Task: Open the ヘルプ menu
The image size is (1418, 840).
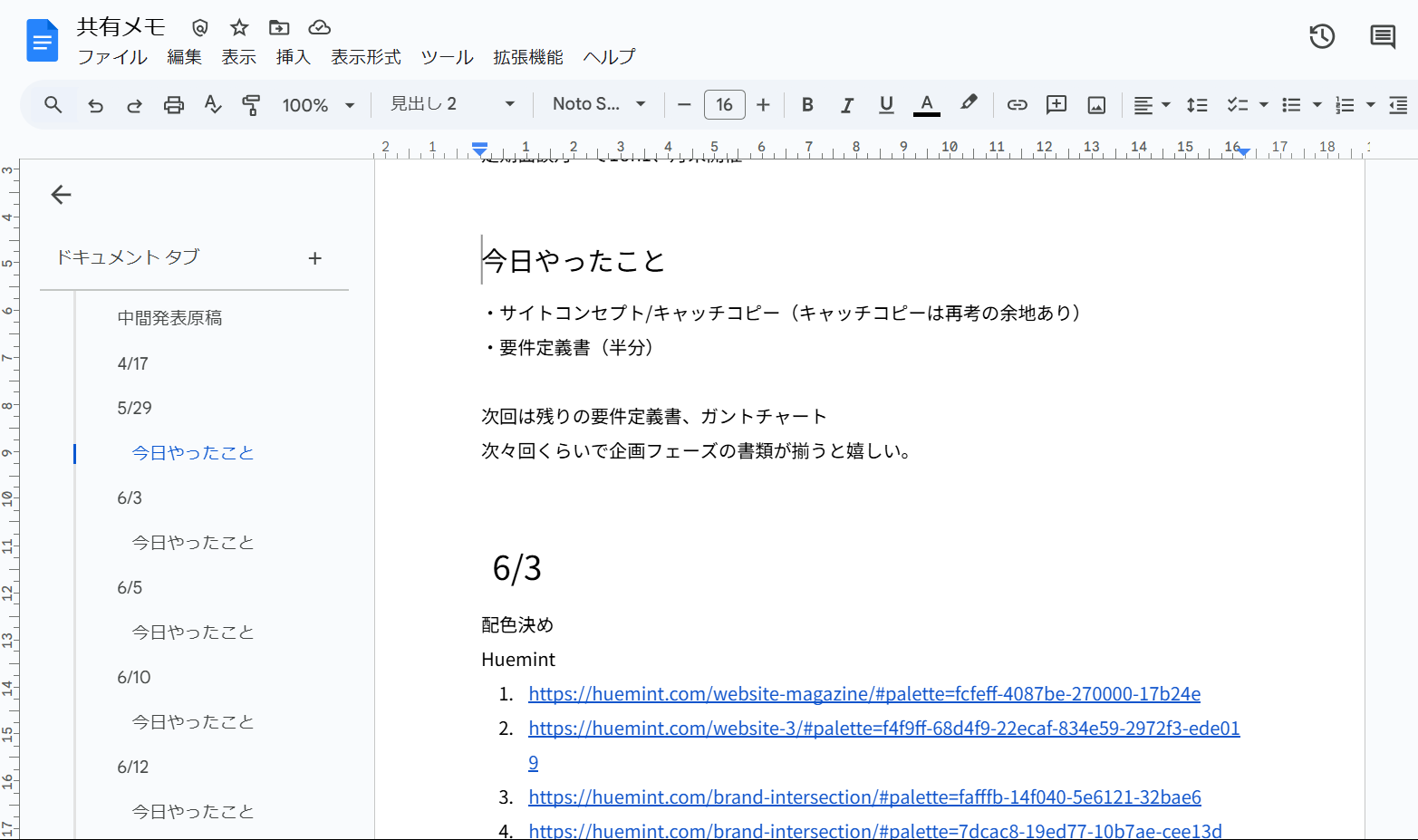Action: click(x=610, y=57)
